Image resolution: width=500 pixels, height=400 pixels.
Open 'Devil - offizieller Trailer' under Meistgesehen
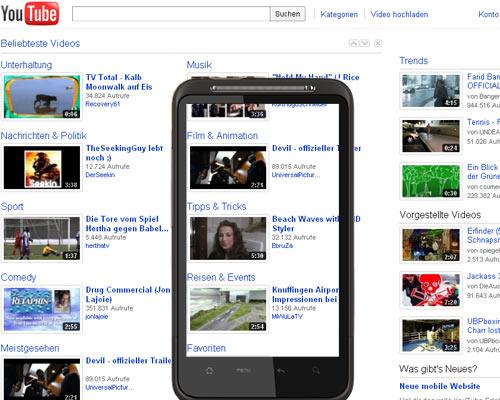pyautogui.click(x=129, y=360)
